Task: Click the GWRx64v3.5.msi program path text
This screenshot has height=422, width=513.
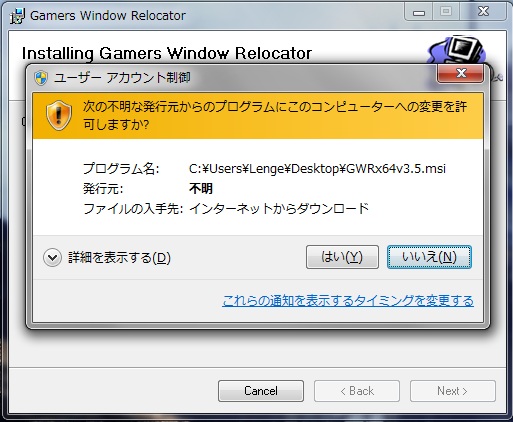Action: point(317,169)
